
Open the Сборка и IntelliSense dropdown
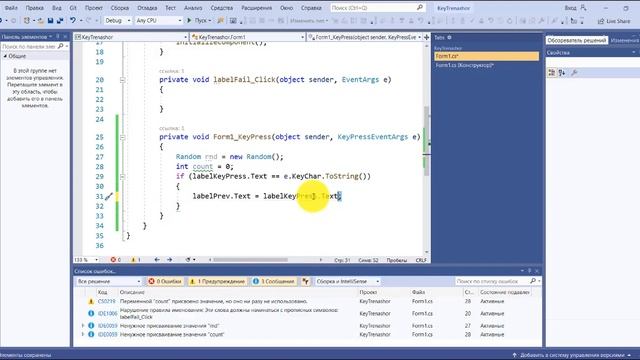pyautogui.click(x=347, y=281)
